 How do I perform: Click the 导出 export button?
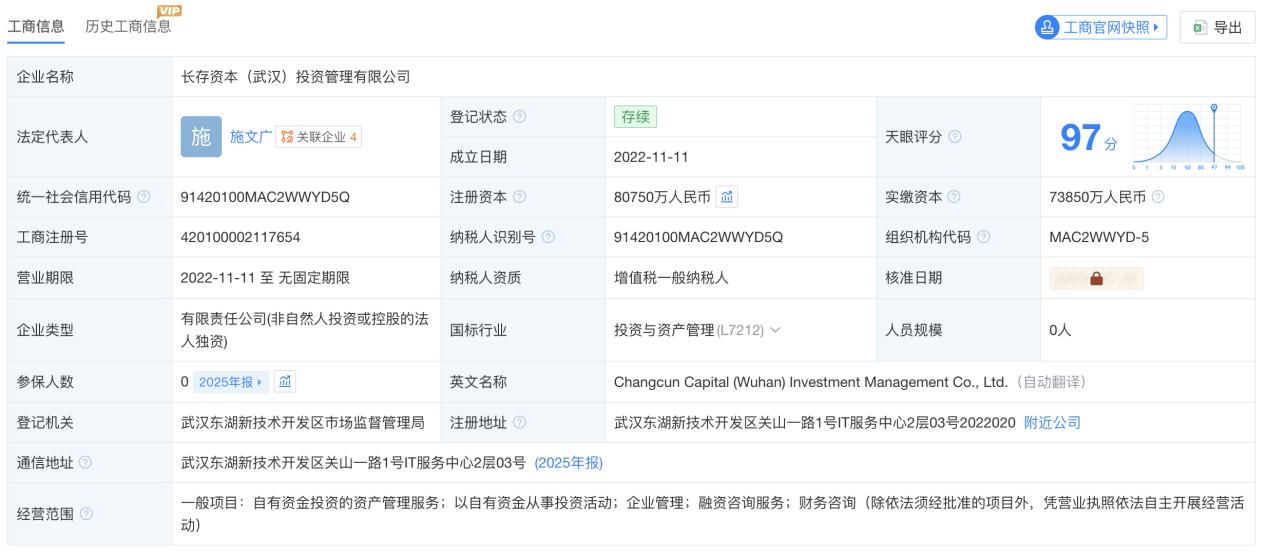tap(1217, 27)
